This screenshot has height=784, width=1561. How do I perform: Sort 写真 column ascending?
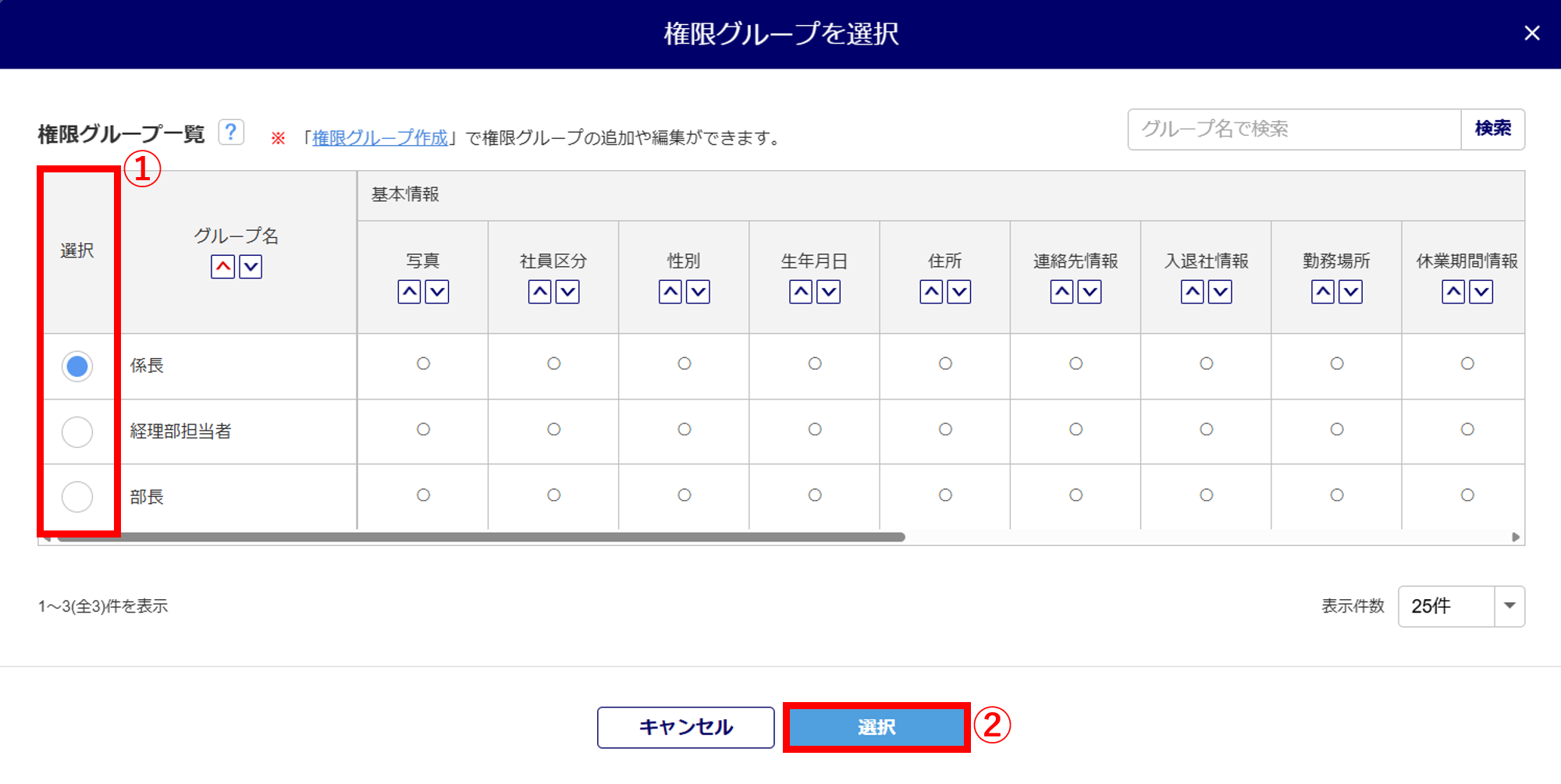tap(409, 292)
